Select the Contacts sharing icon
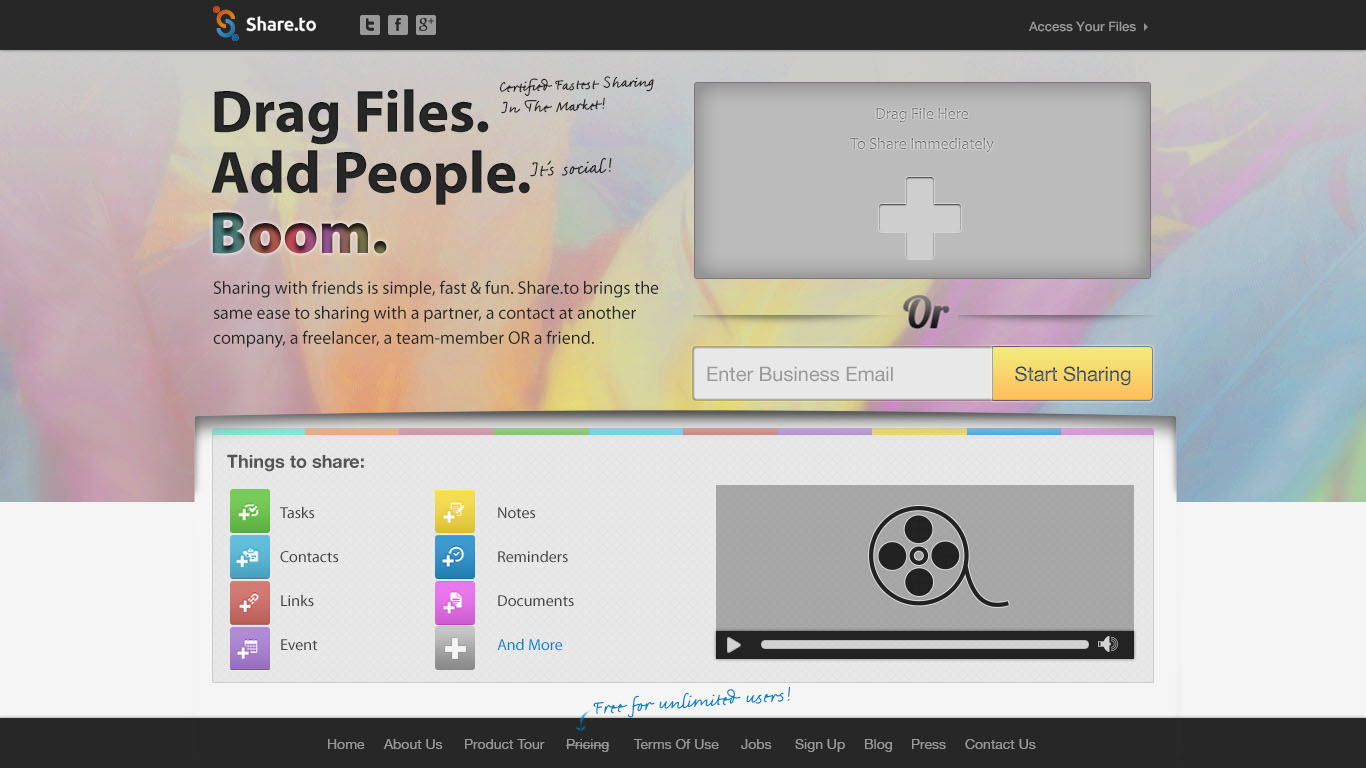Screen dimensions: 1366x768 249,557
